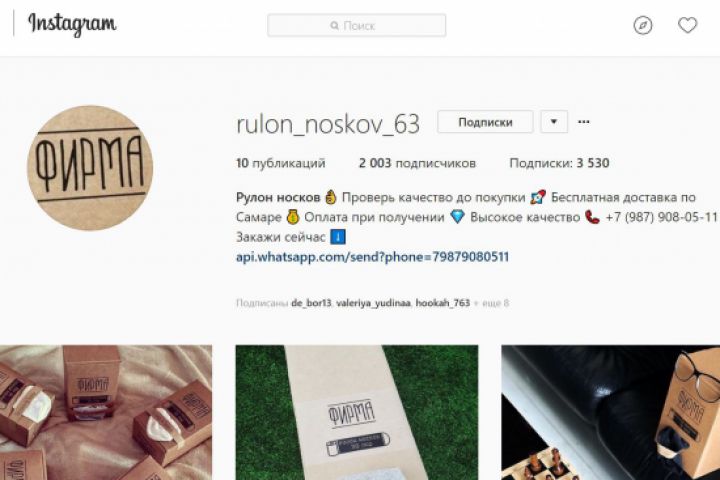The image size is (720, 480).
Task: Open the Explore compass icon
Action: (643, 25)
